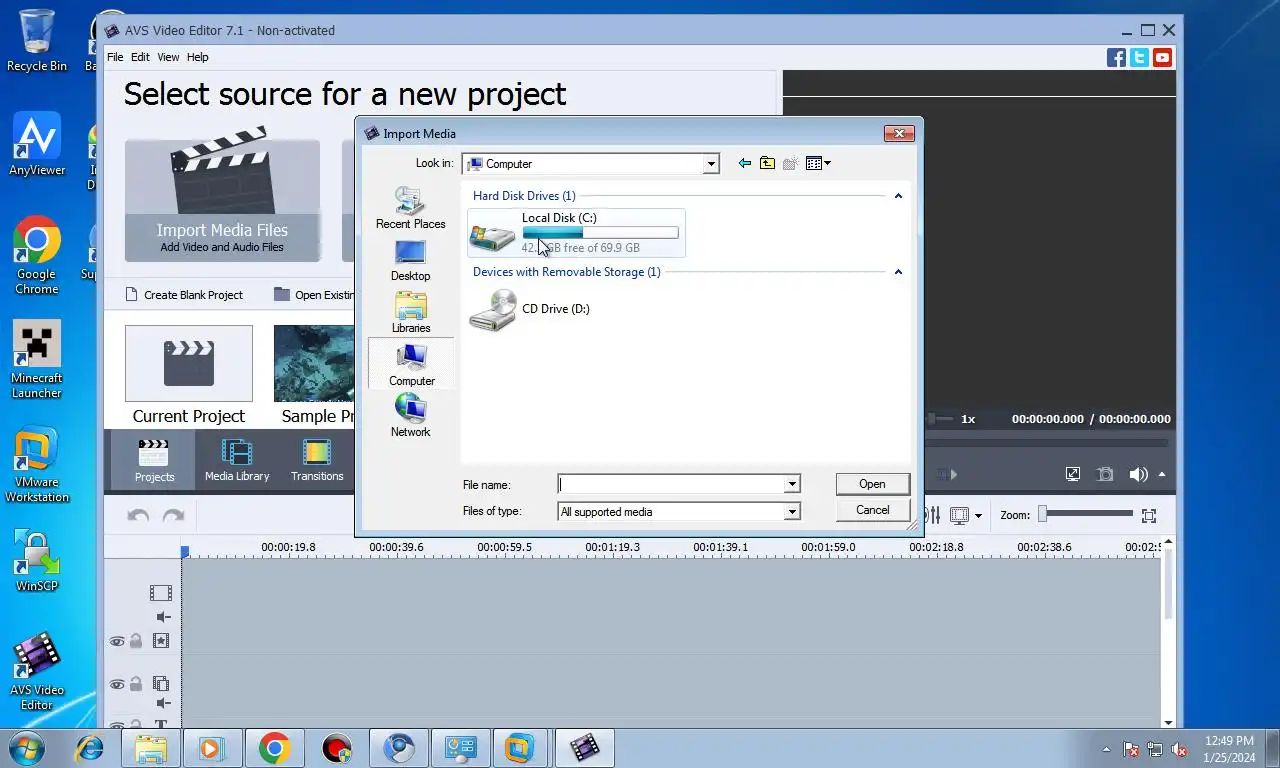
Task: Switch to Media Library tab
Action: tap(237, 461)
